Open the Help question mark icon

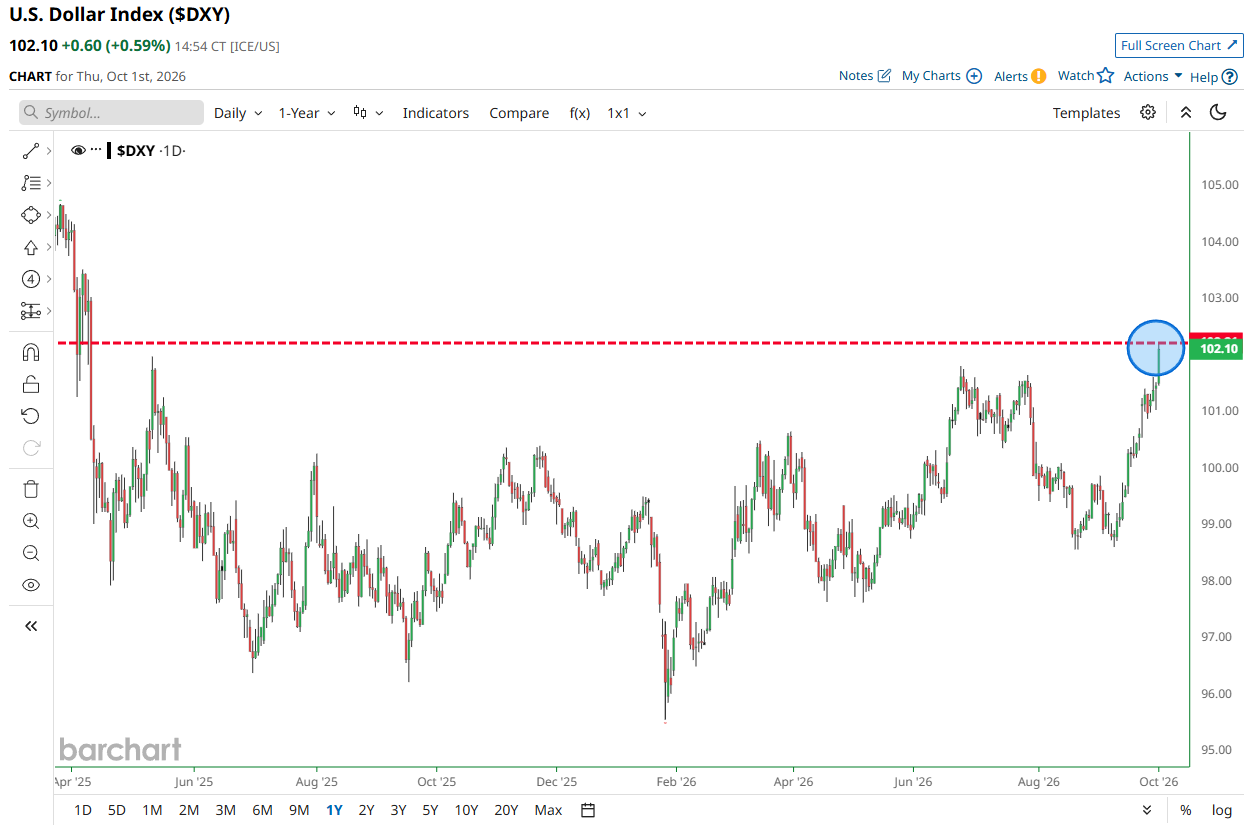(1230, 76)
